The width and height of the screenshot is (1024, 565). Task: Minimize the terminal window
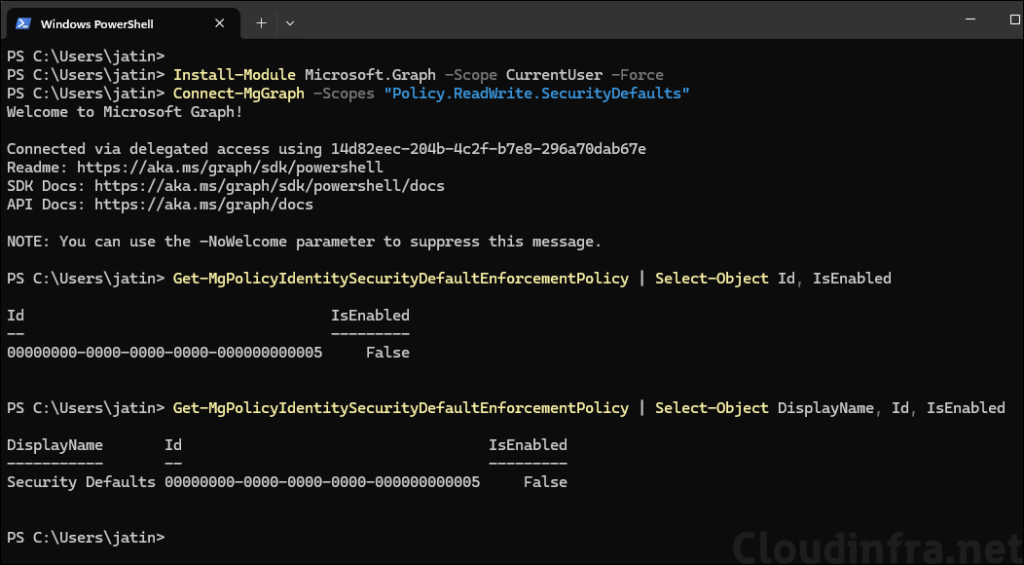884,20
